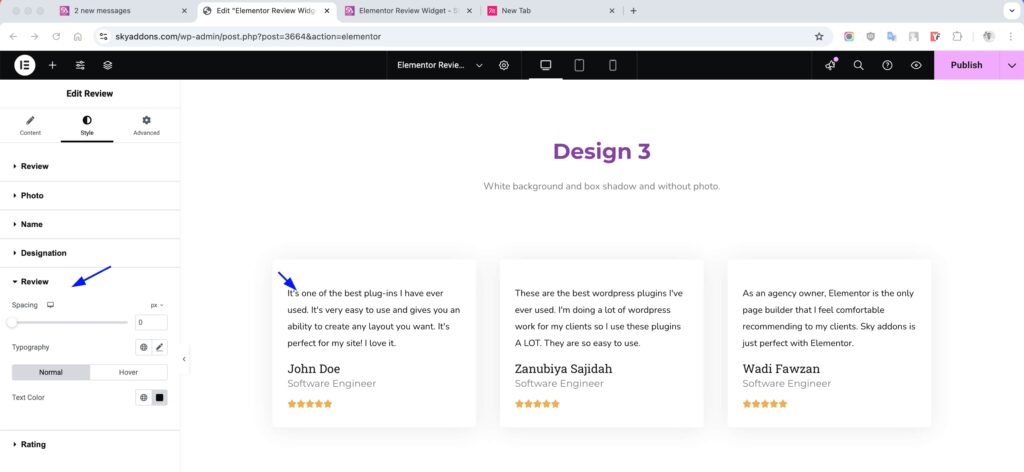1024x472 pixels.
Task: Open page settings gear icon
Action: pos(504,65)
